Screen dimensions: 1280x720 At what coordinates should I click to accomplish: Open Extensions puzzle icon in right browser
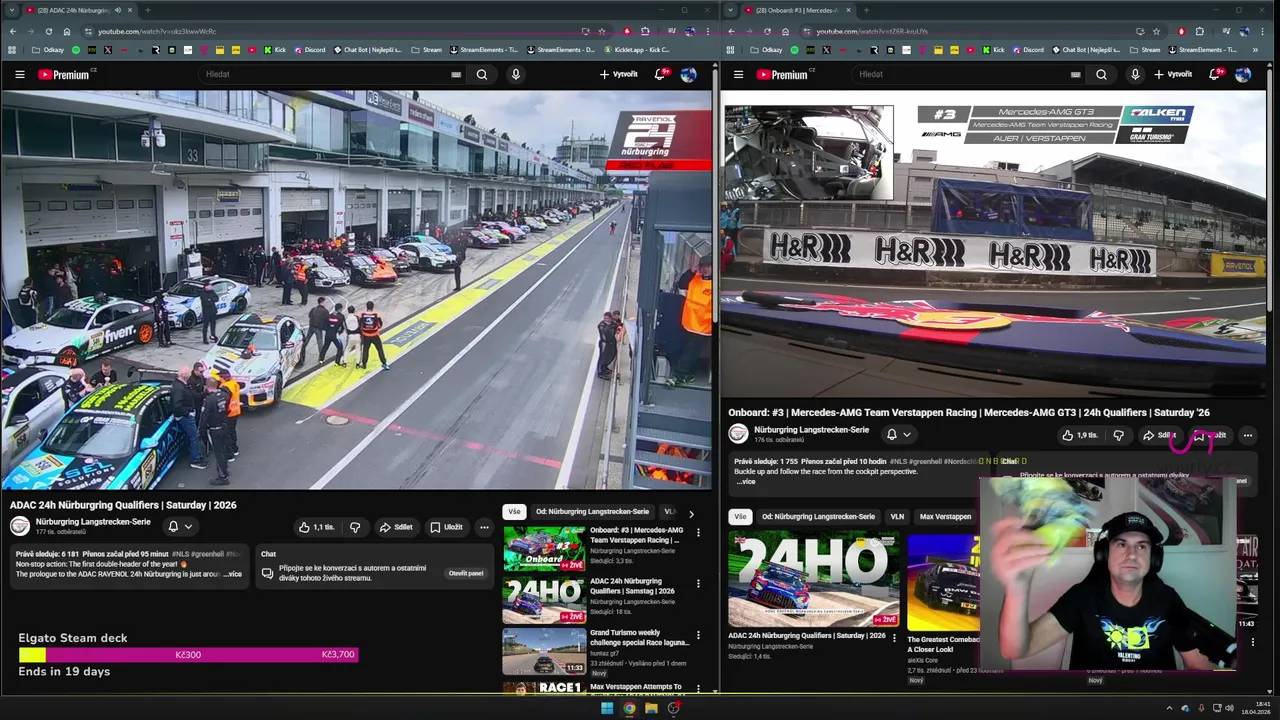pos(1200,31)
